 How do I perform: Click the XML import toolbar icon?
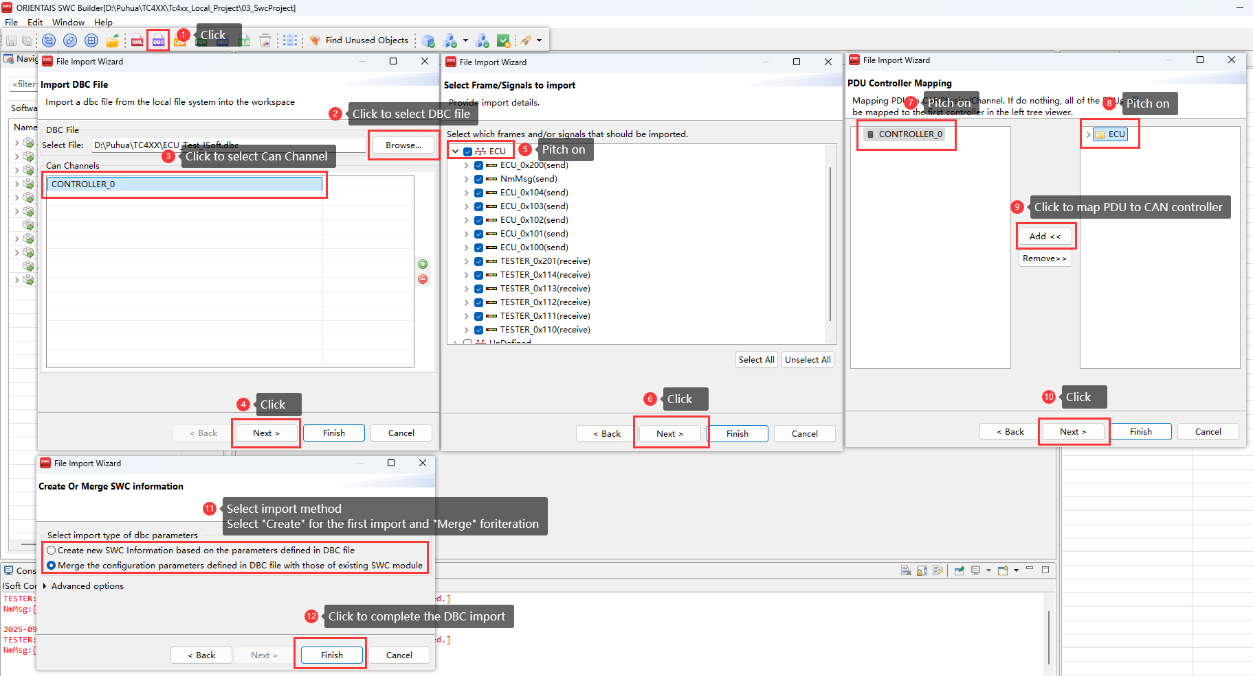(x=137, y=40)
